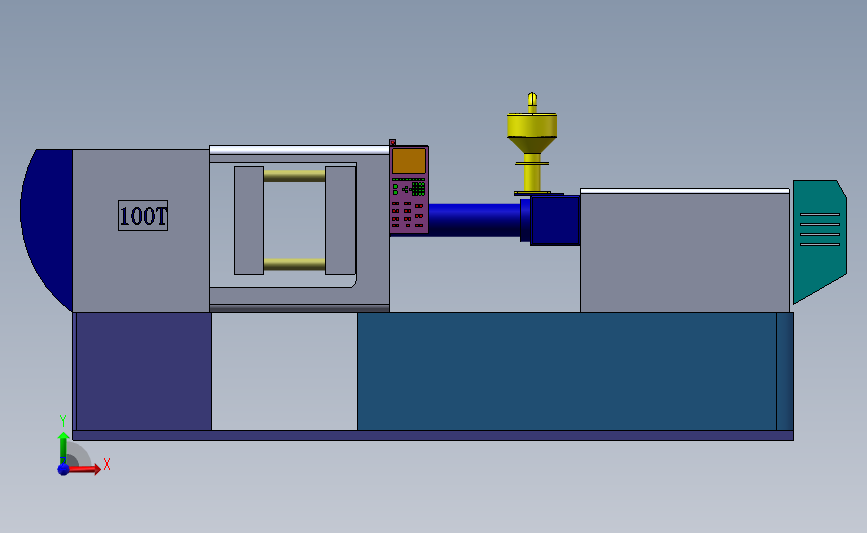Click the green Y axis arrow of the triad
Image resolution: width=867 pixels, height=533 pixels.
[x=63, y=448]
